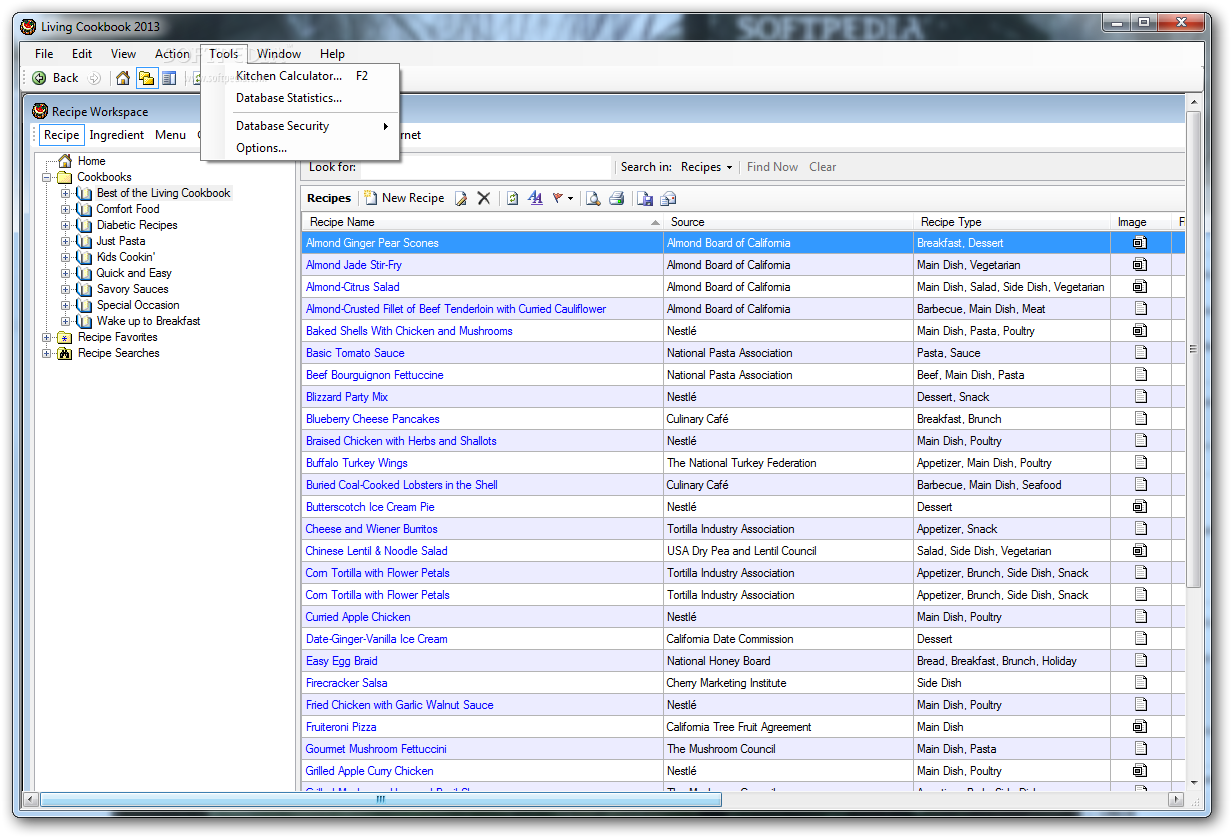
Task: Click the printer icon
Action: click(x=617, y=198)
